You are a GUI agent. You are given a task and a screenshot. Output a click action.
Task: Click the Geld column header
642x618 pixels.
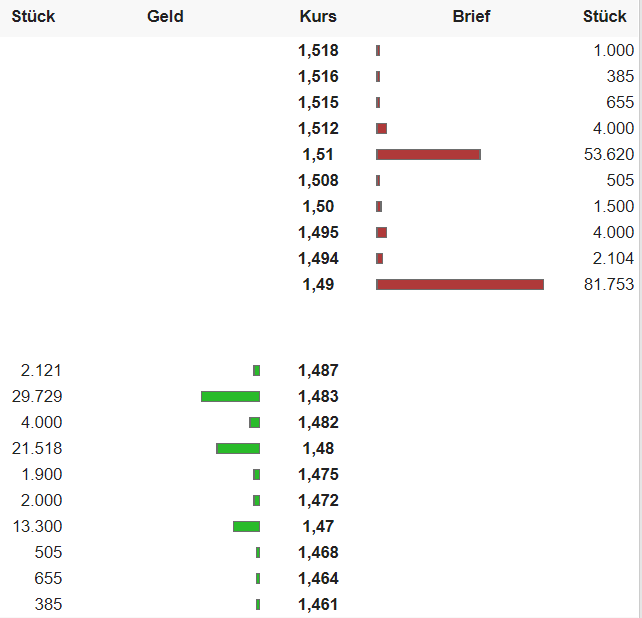[165, 17]
